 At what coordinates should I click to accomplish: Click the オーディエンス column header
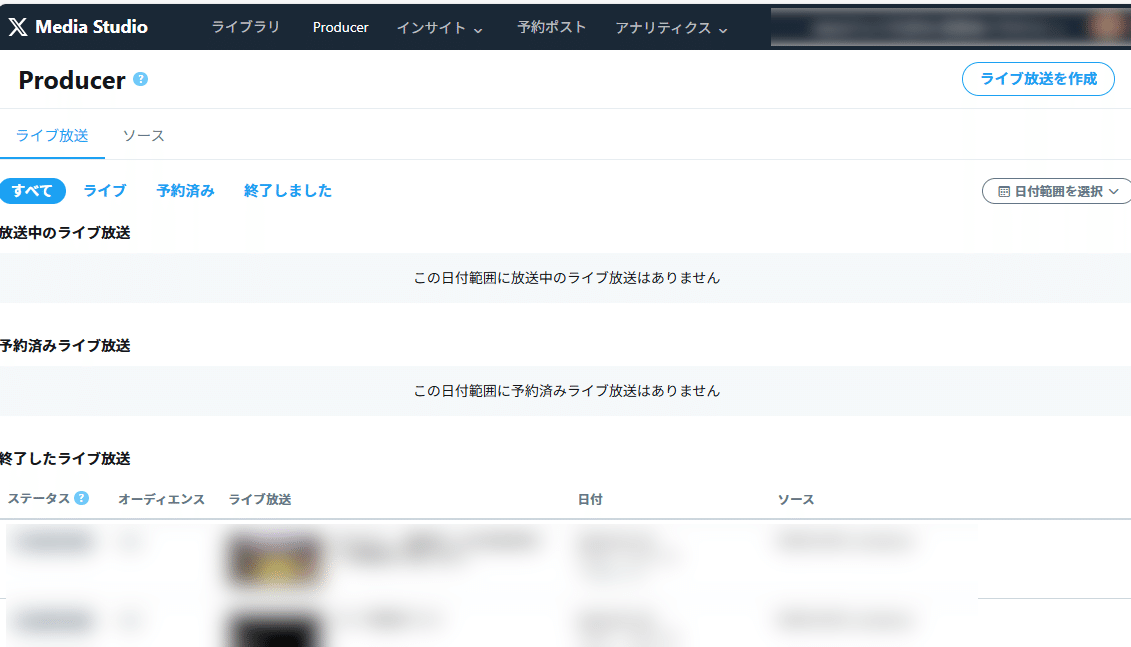coord(162,499)
